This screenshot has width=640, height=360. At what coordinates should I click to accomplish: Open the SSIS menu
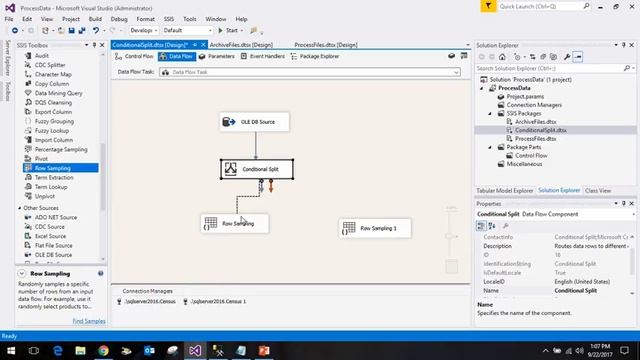(x=169, y=19)
